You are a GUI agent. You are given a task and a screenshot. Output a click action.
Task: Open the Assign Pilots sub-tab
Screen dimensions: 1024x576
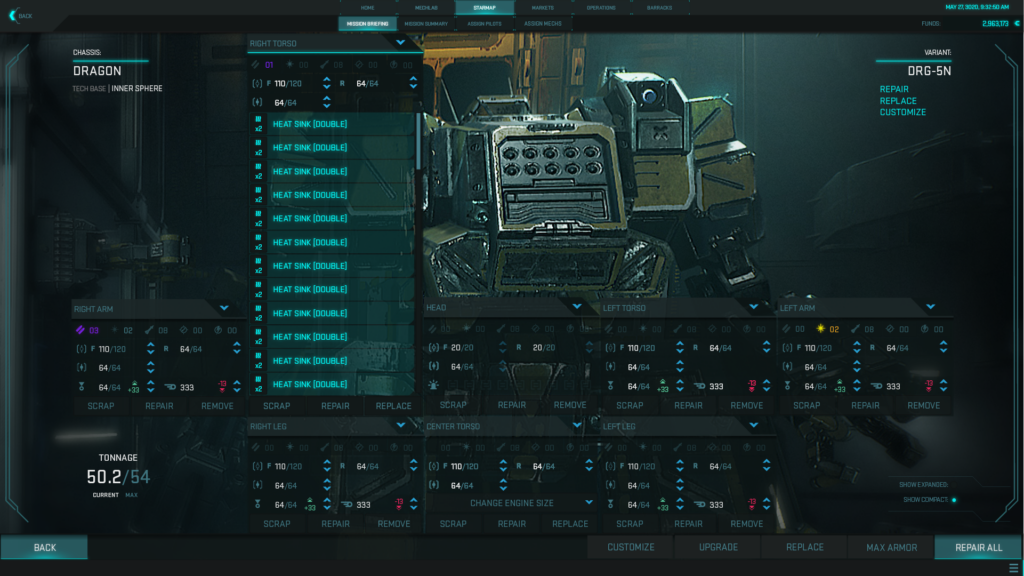pyautogui.click(x=483, y=23)
